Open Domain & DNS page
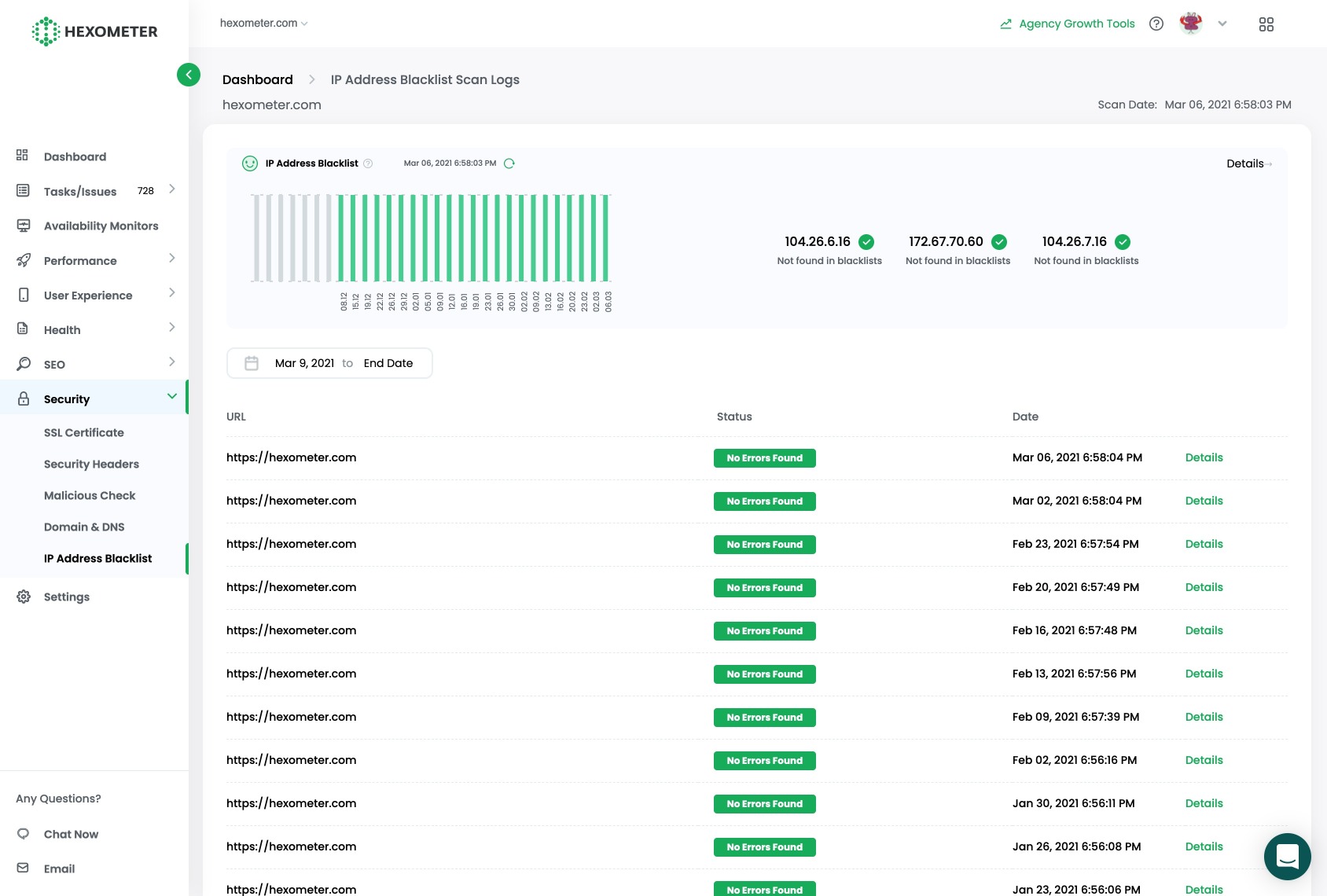 pyautogui.click(x=84, y=527)
